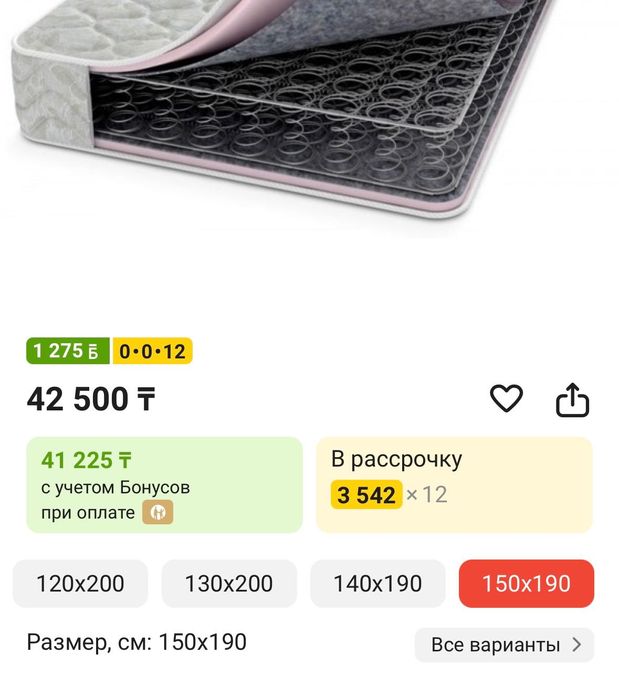
Task: Tap the yellow 0·0·12 installment badge
Action: 152,351
